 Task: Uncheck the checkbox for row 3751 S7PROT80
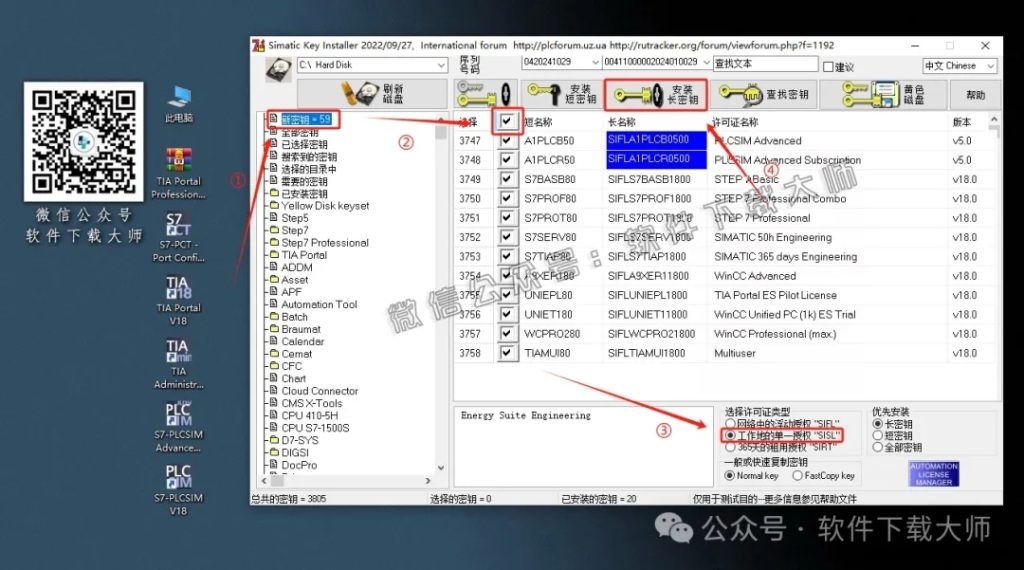pyautogui.click(x=507, y=217)
